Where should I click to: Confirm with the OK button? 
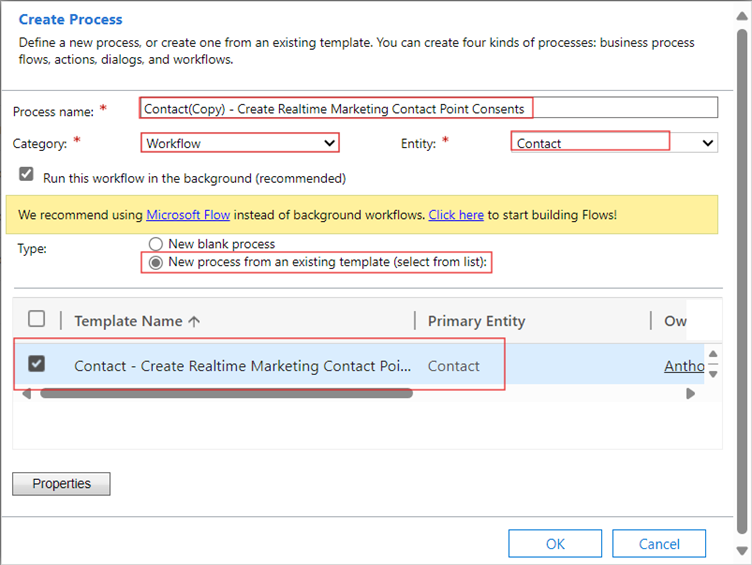555,544
